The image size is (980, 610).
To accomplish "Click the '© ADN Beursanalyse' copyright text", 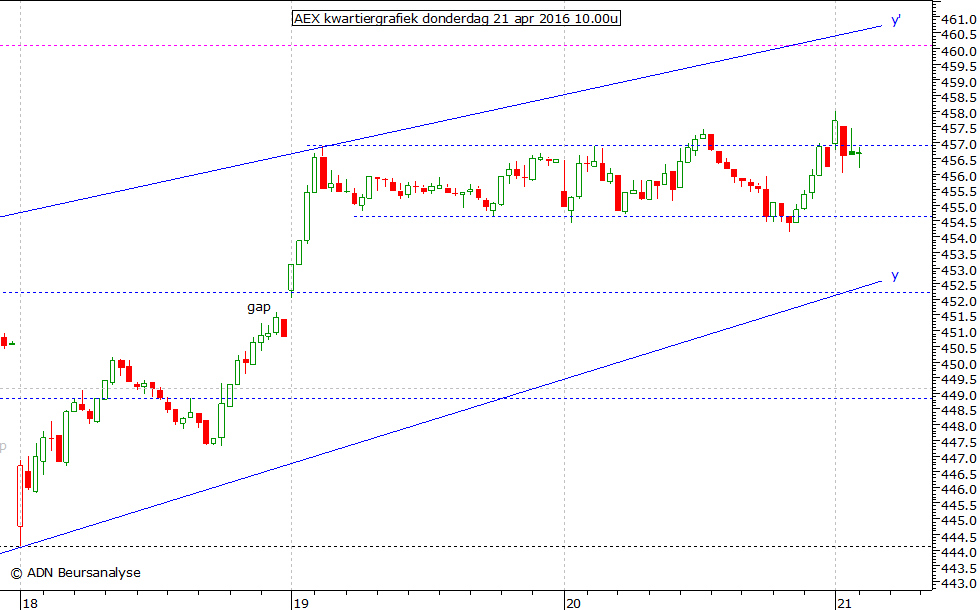I will pyautogui.click(x=76, y=572).
